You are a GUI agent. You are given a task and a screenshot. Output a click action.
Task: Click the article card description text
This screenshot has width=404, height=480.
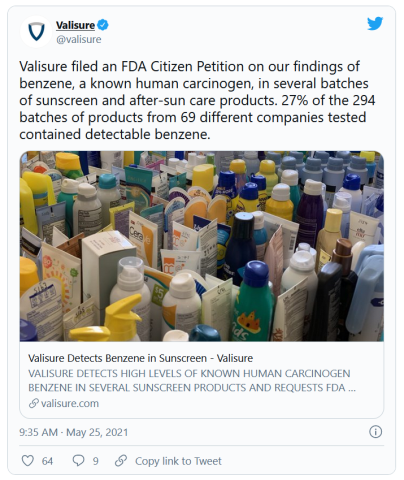tap(192, 380)
